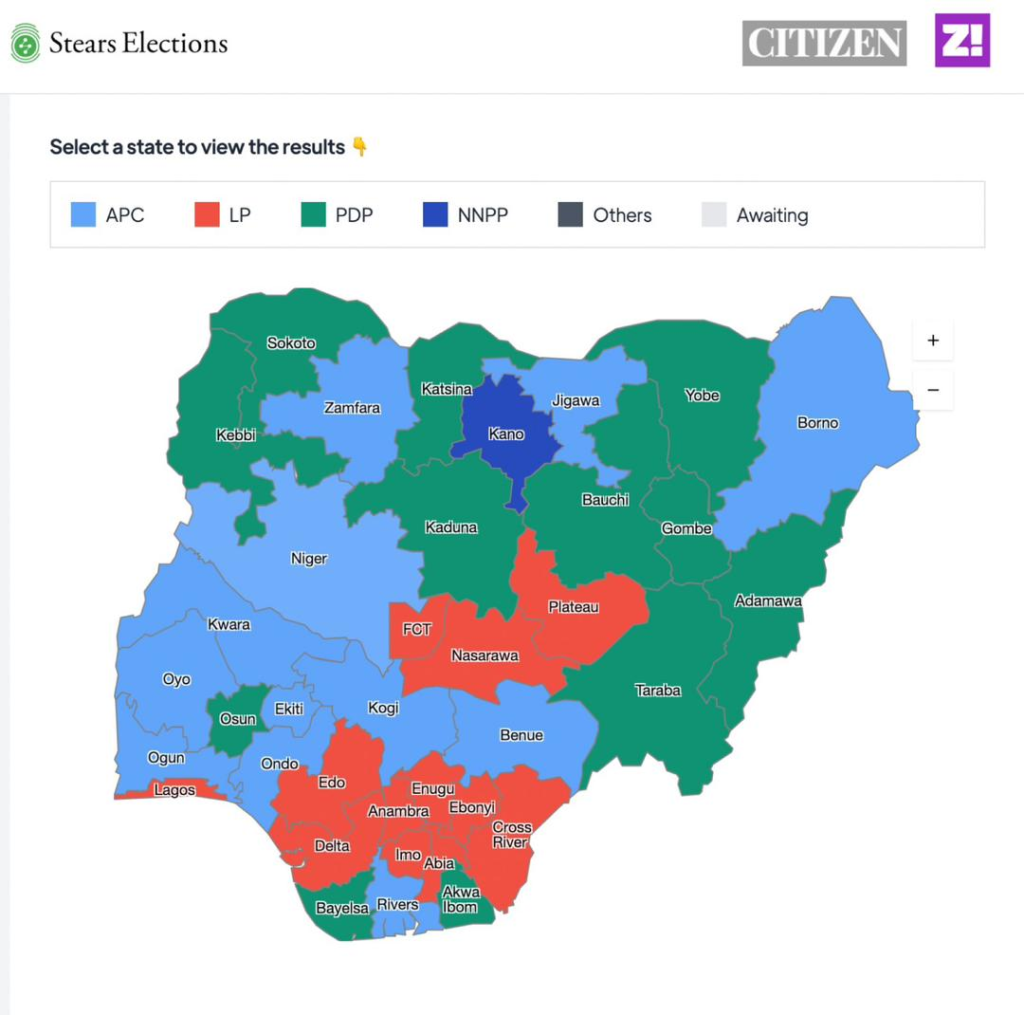Click the NNPP dark blue legend swatch

(434, 215)
